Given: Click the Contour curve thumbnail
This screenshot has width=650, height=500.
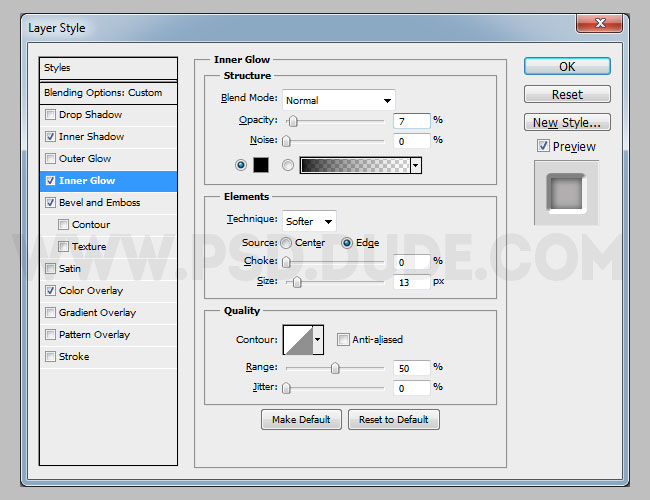Looking at the screenshot, I should 297,340.
